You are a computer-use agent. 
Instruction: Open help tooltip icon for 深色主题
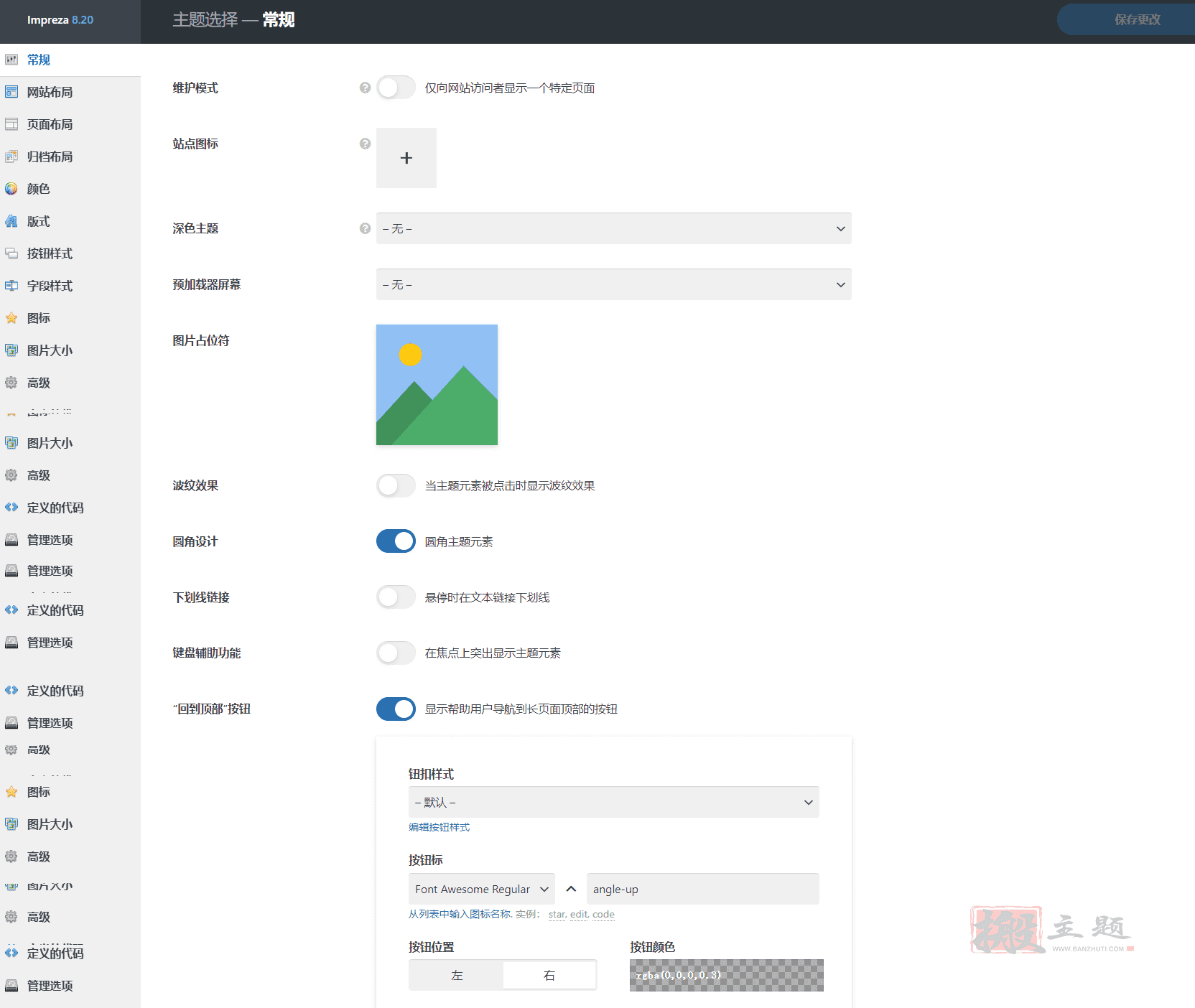pos(365,228)
